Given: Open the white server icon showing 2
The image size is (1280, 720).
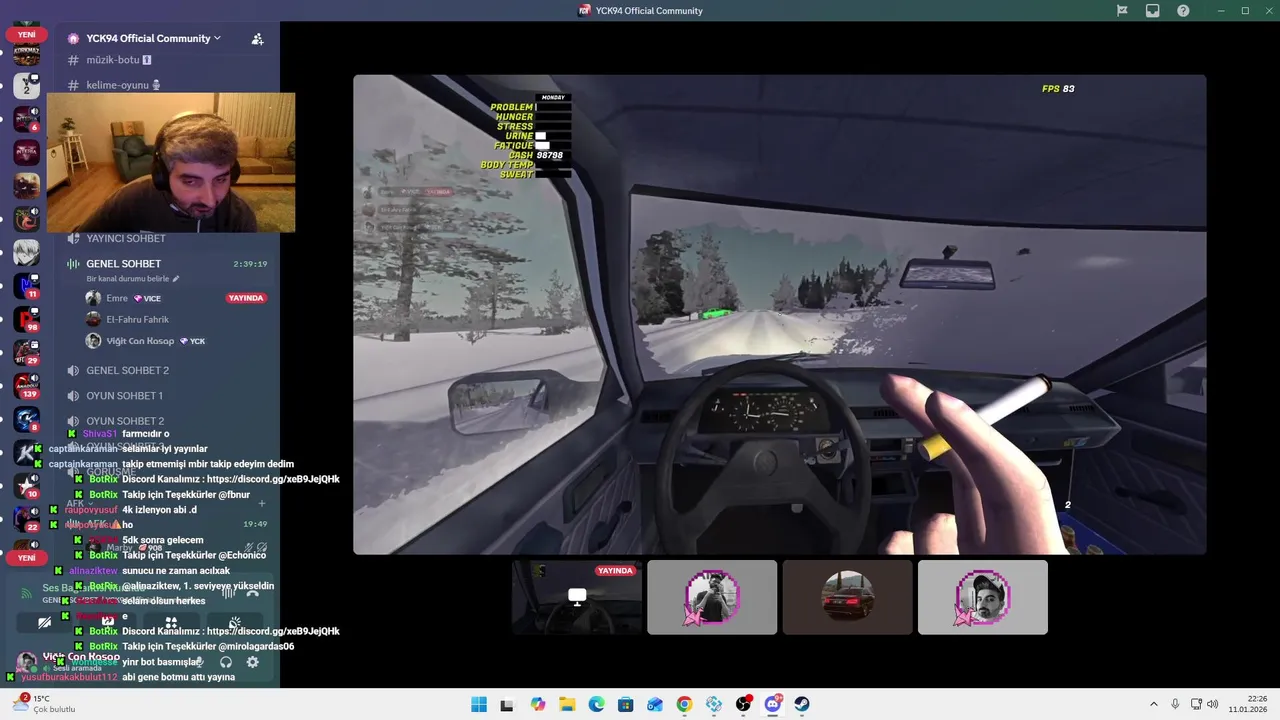Looking at the screenshot, I should 26,85.
